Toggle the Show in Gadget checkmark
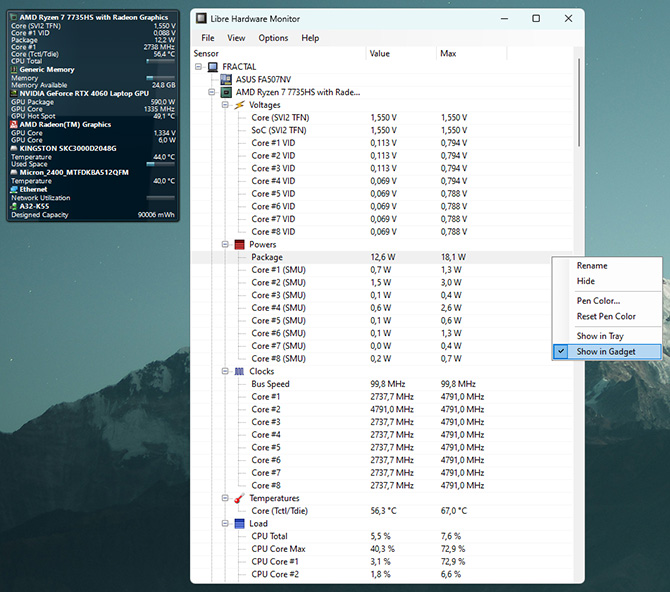This screenshot has width=670, height=592. (x=561, y=351)
